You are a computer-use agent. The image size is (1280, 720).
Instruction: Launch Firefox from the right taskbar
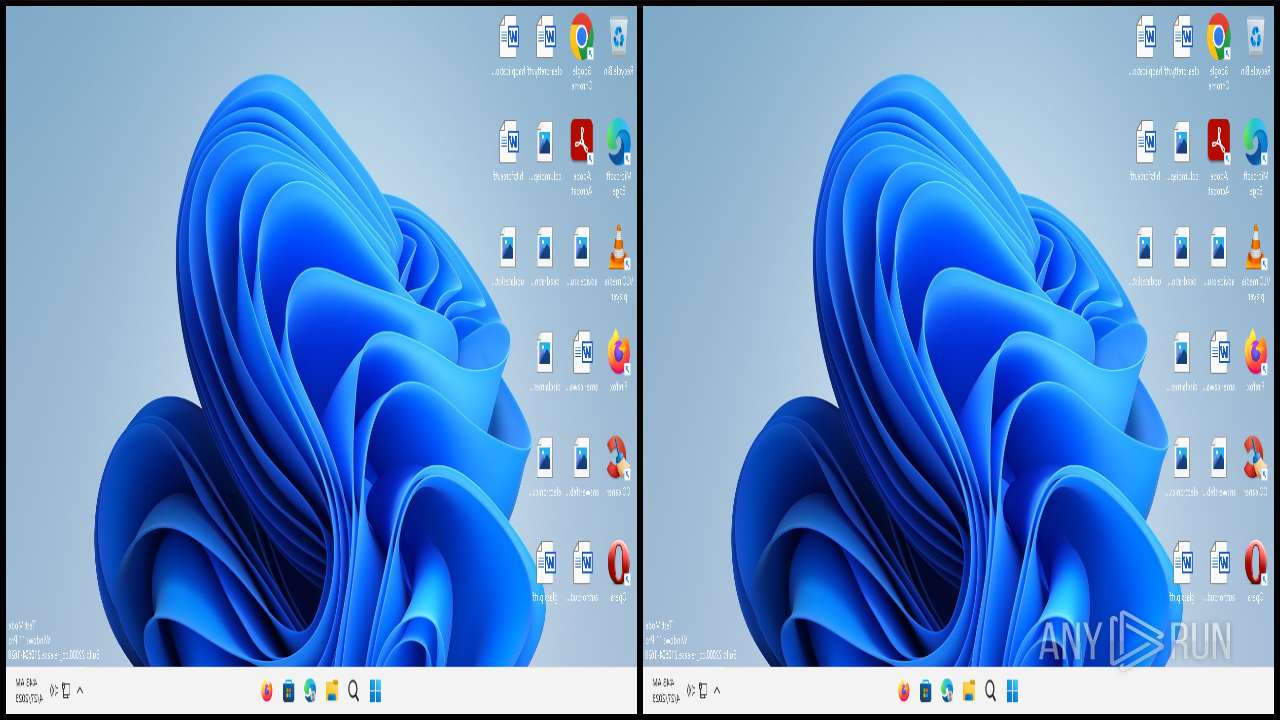tap(904, 691)
